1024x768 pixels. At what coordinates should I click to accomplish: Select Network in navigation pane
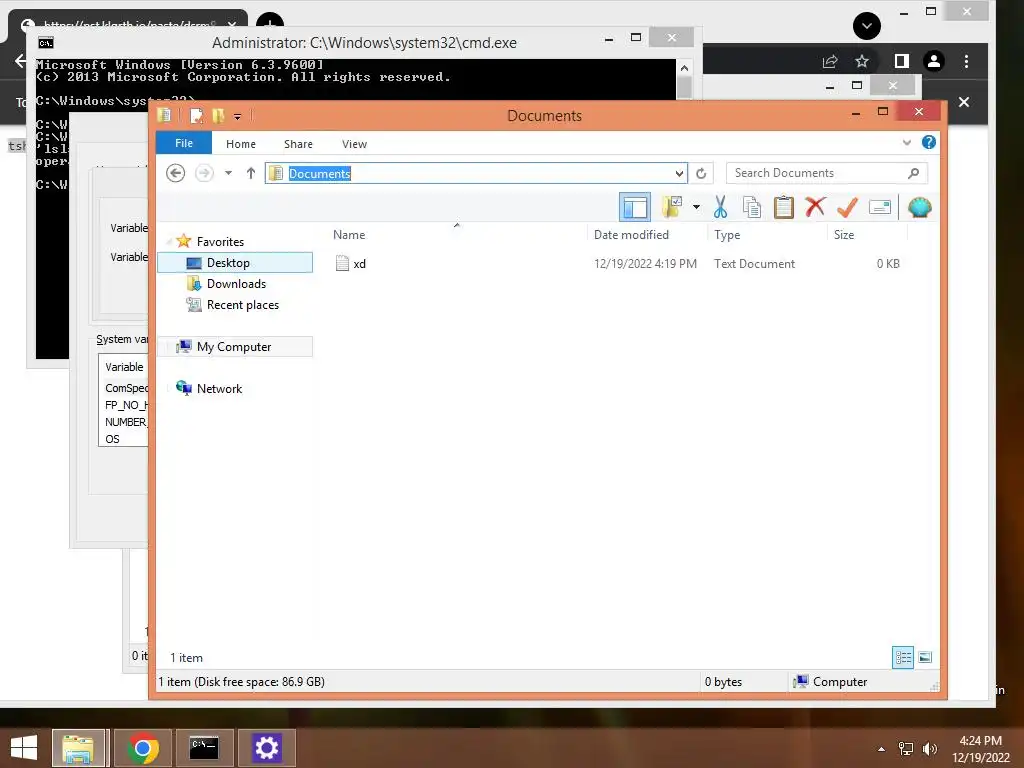pyautogui.click(x=219, y=389)
